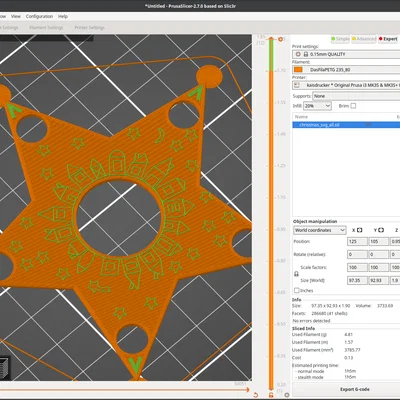Toggle the uniform scale lock icon

(296, 274)
